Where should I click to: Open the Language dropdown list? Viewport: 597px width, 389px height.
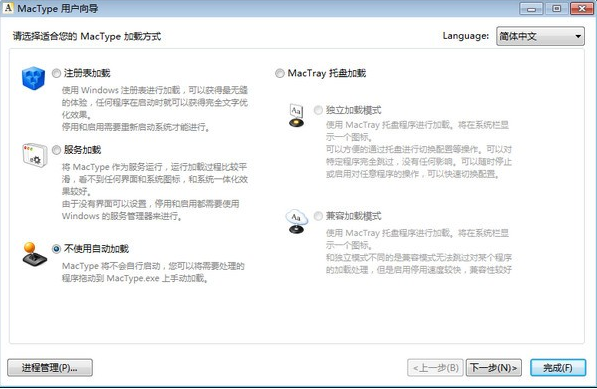click(x=540, y=36)
